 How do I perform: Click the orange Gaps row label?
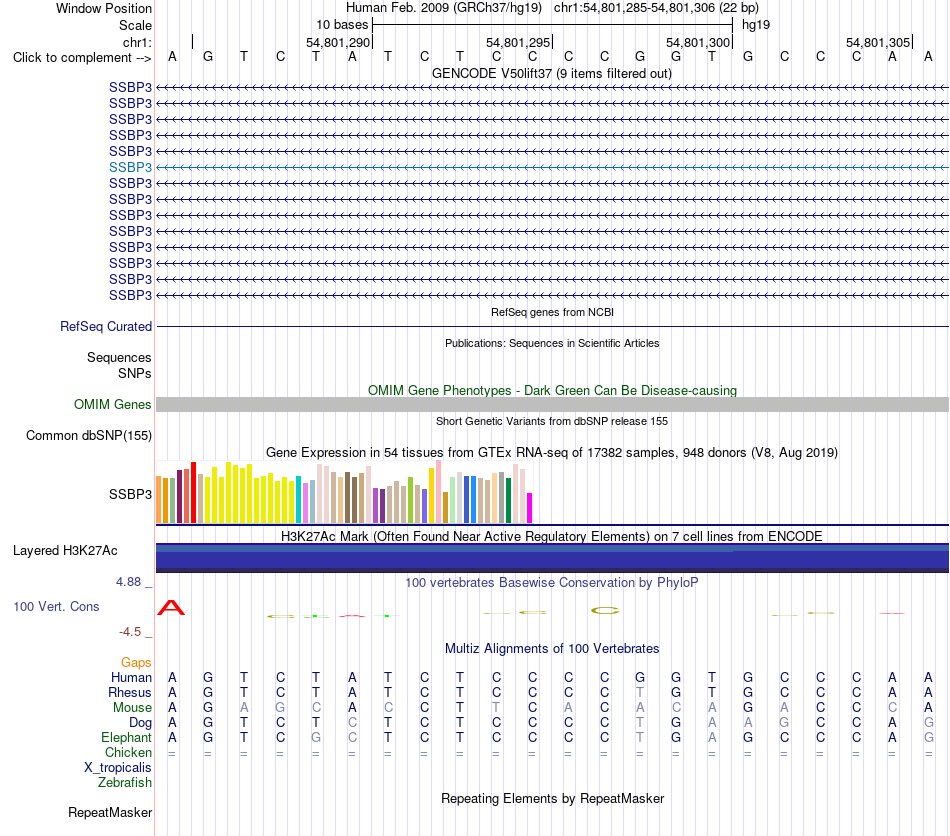pyautogui.click(x=136, y=663)
